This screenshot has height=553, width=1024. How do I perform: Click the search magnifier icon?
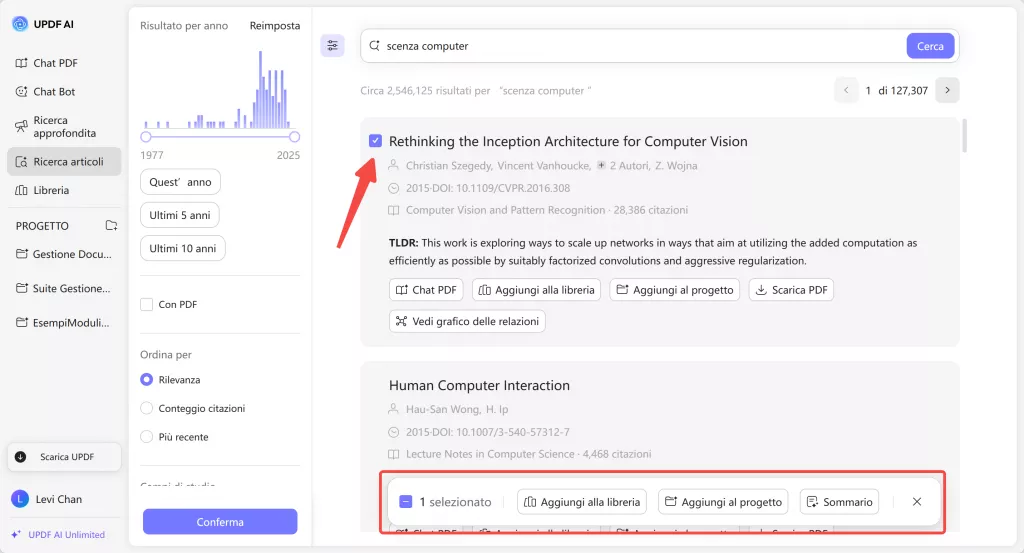pos(374,46)
